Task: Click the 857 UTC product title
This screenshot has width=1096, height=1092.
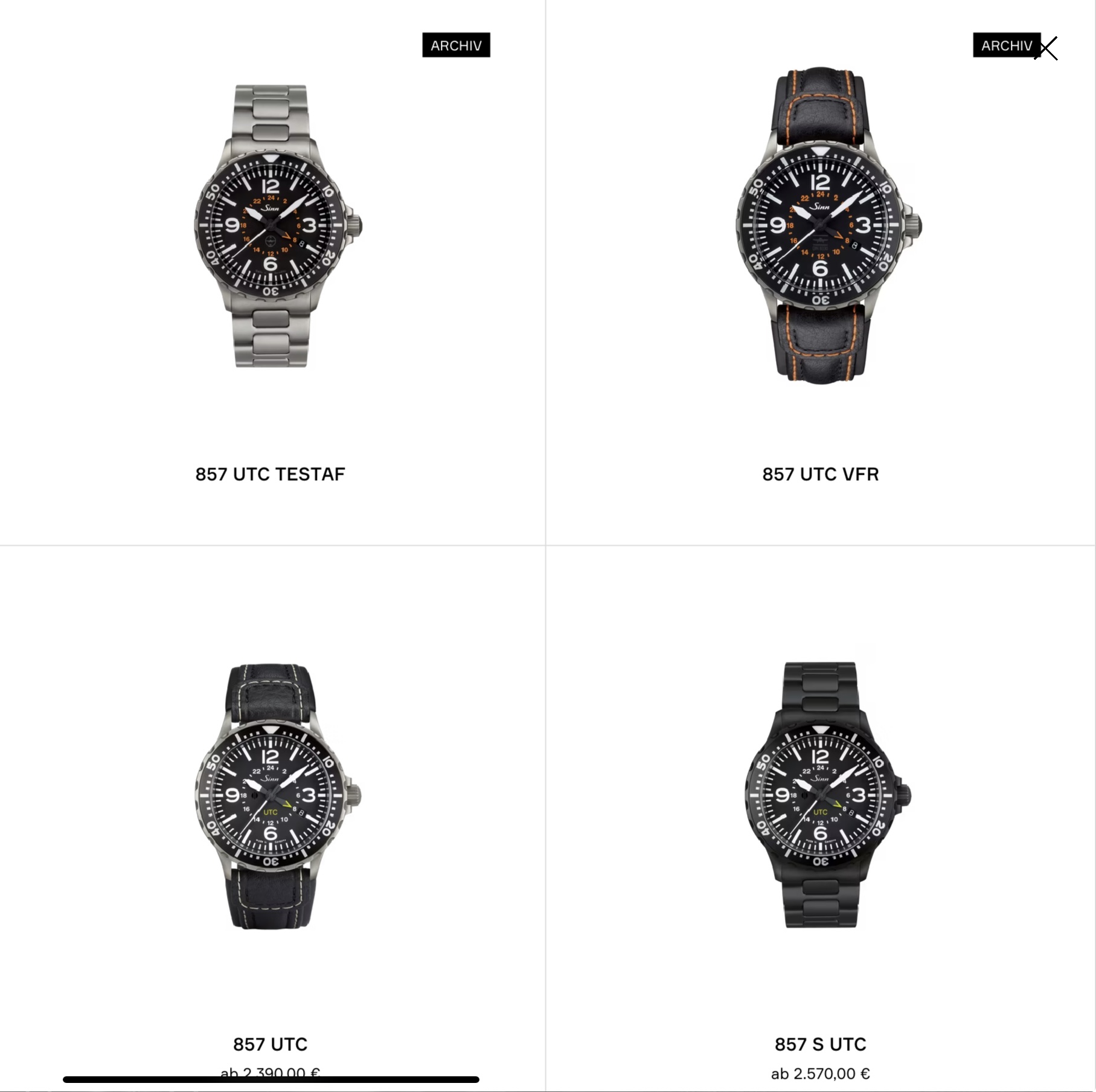Action: (271, 1044)
